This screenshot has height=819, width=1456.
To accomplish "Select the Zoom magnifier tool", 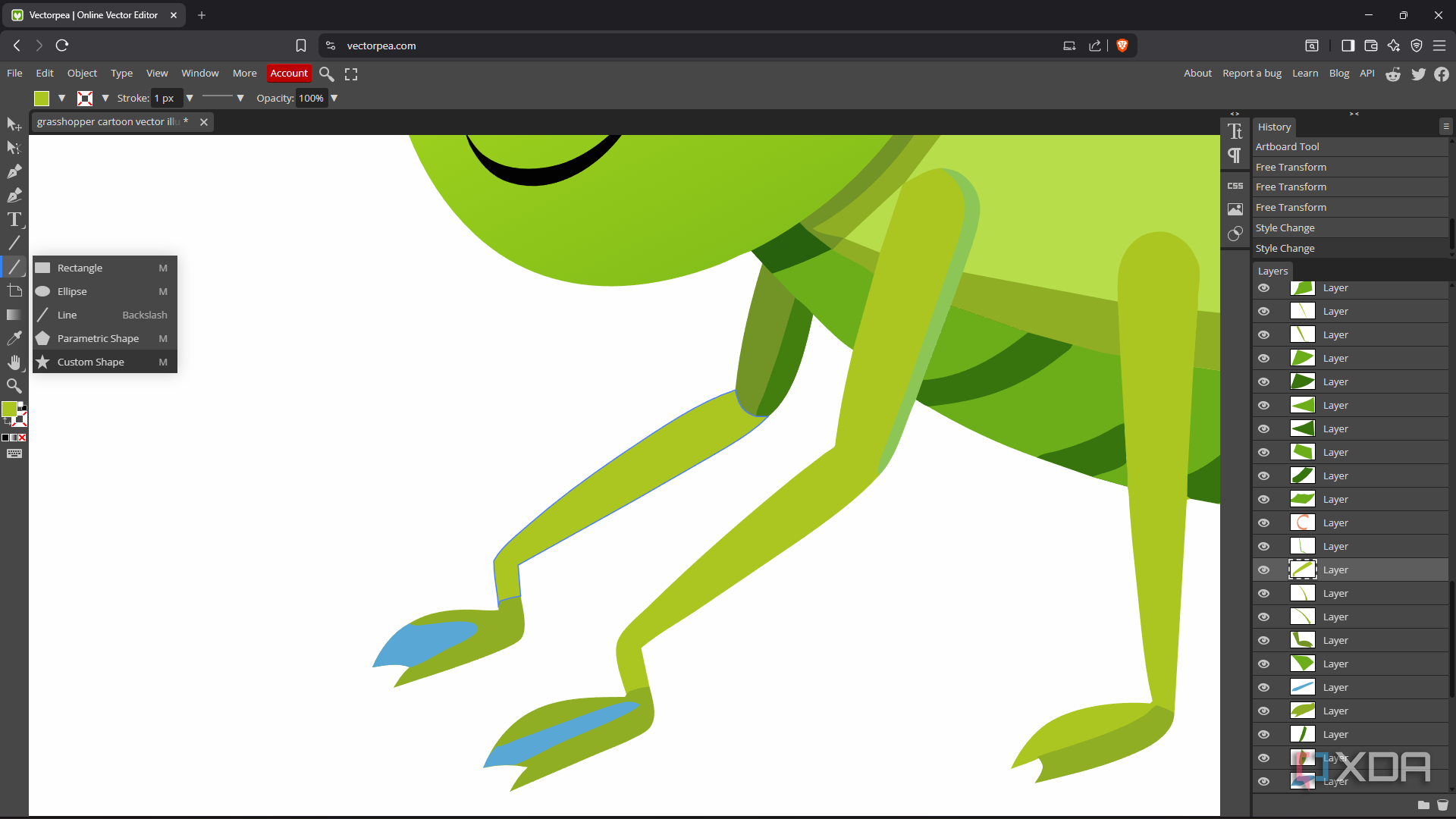I will tap(14, 386).
